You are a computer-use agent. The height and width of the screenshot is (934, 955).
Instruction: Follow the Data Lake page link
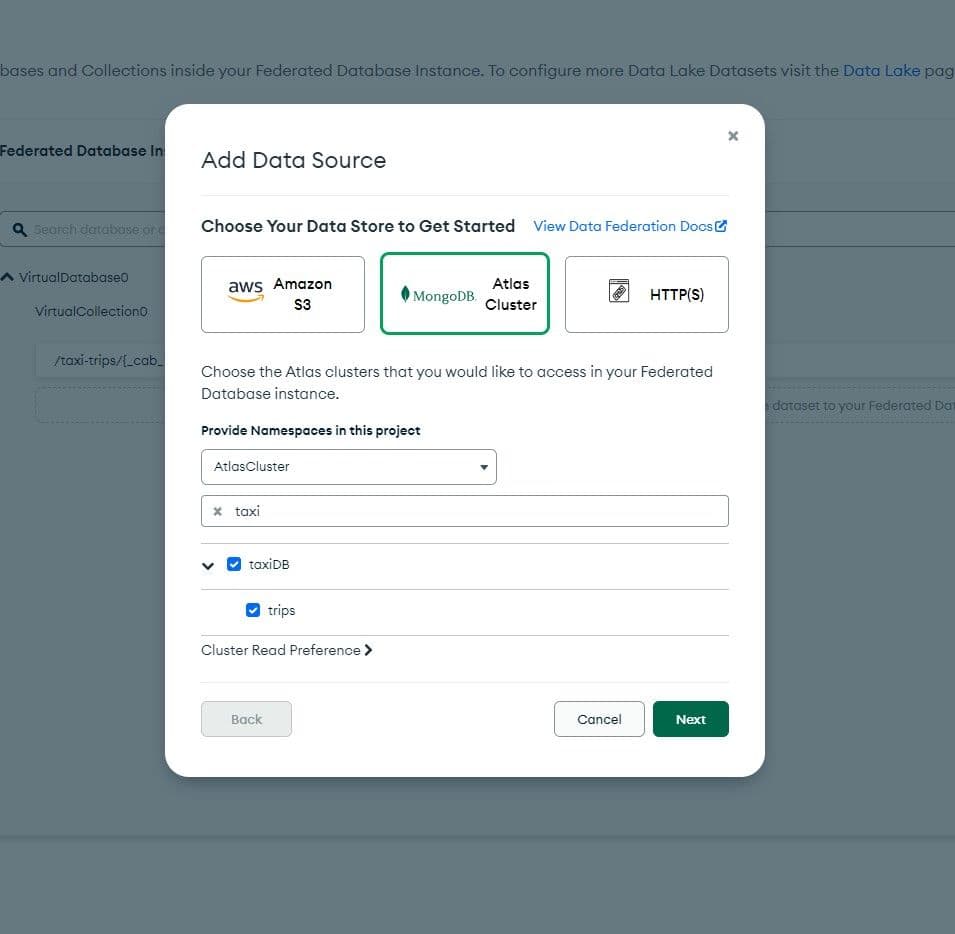880,71
